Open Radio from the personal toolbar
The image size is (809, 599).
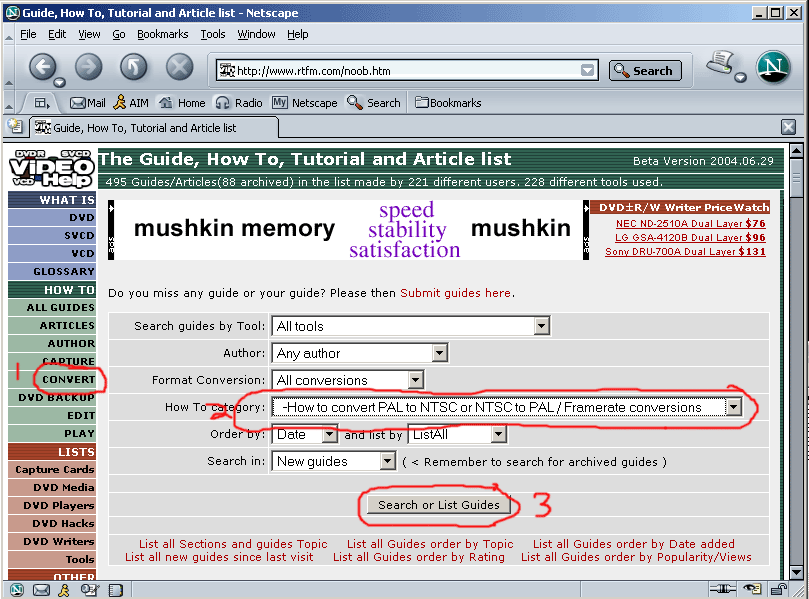[x=239, y=103]
